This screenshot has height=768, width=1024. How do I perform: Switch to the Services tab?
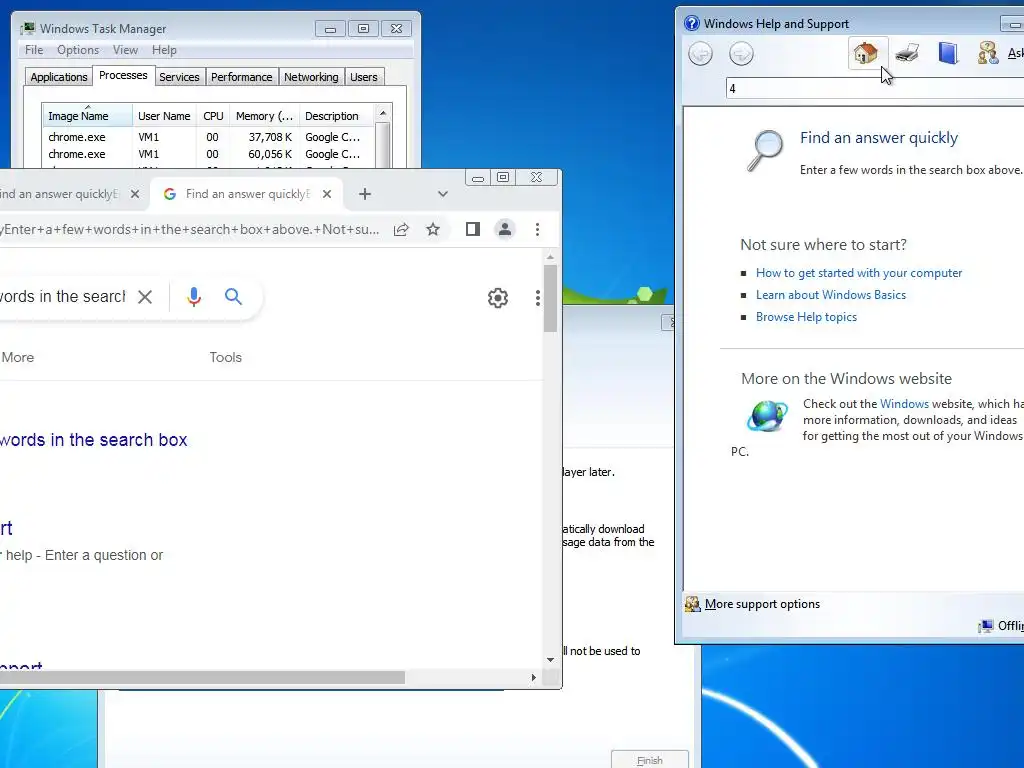[x=179, y=77]
